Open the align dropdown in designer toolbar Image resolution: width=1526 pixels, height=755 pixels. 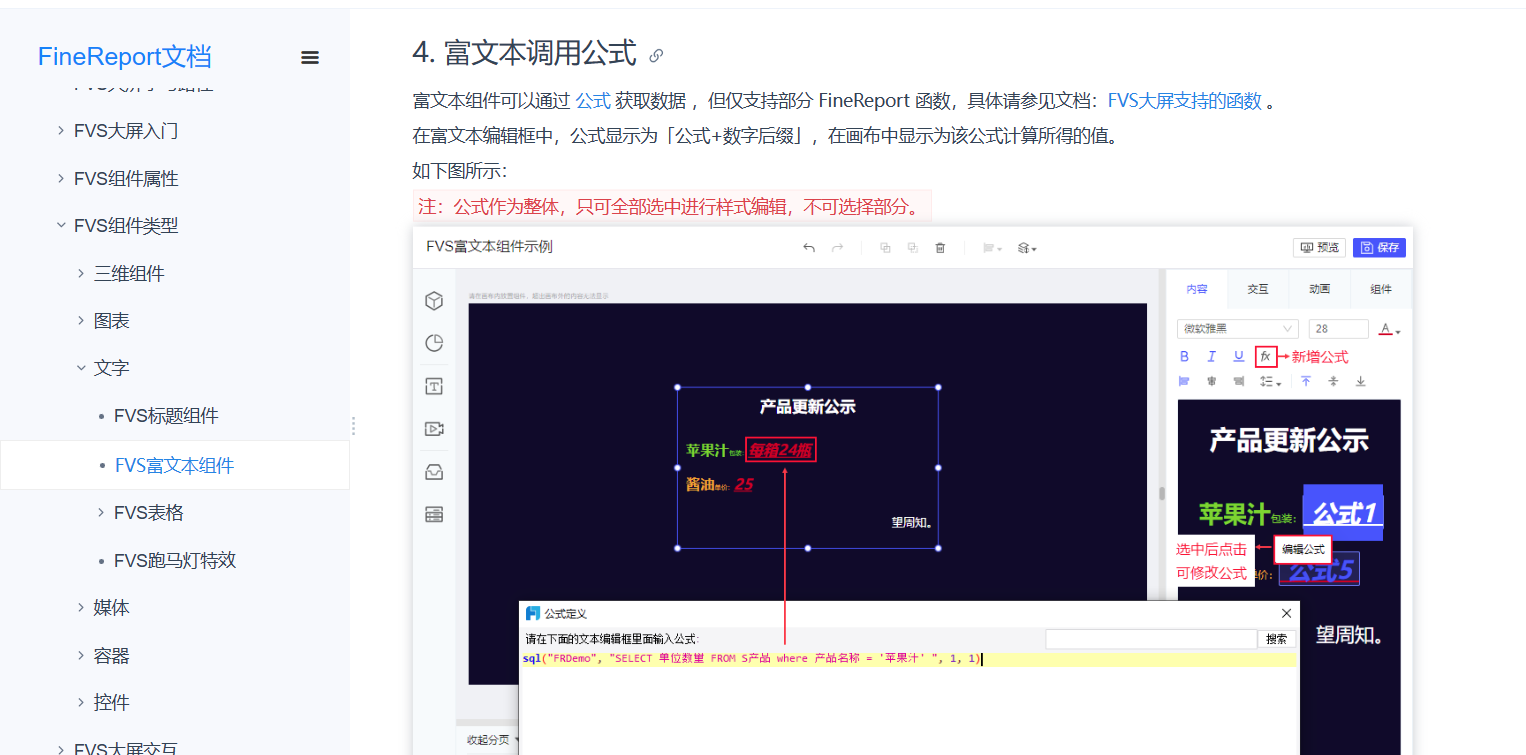[992, 248]
